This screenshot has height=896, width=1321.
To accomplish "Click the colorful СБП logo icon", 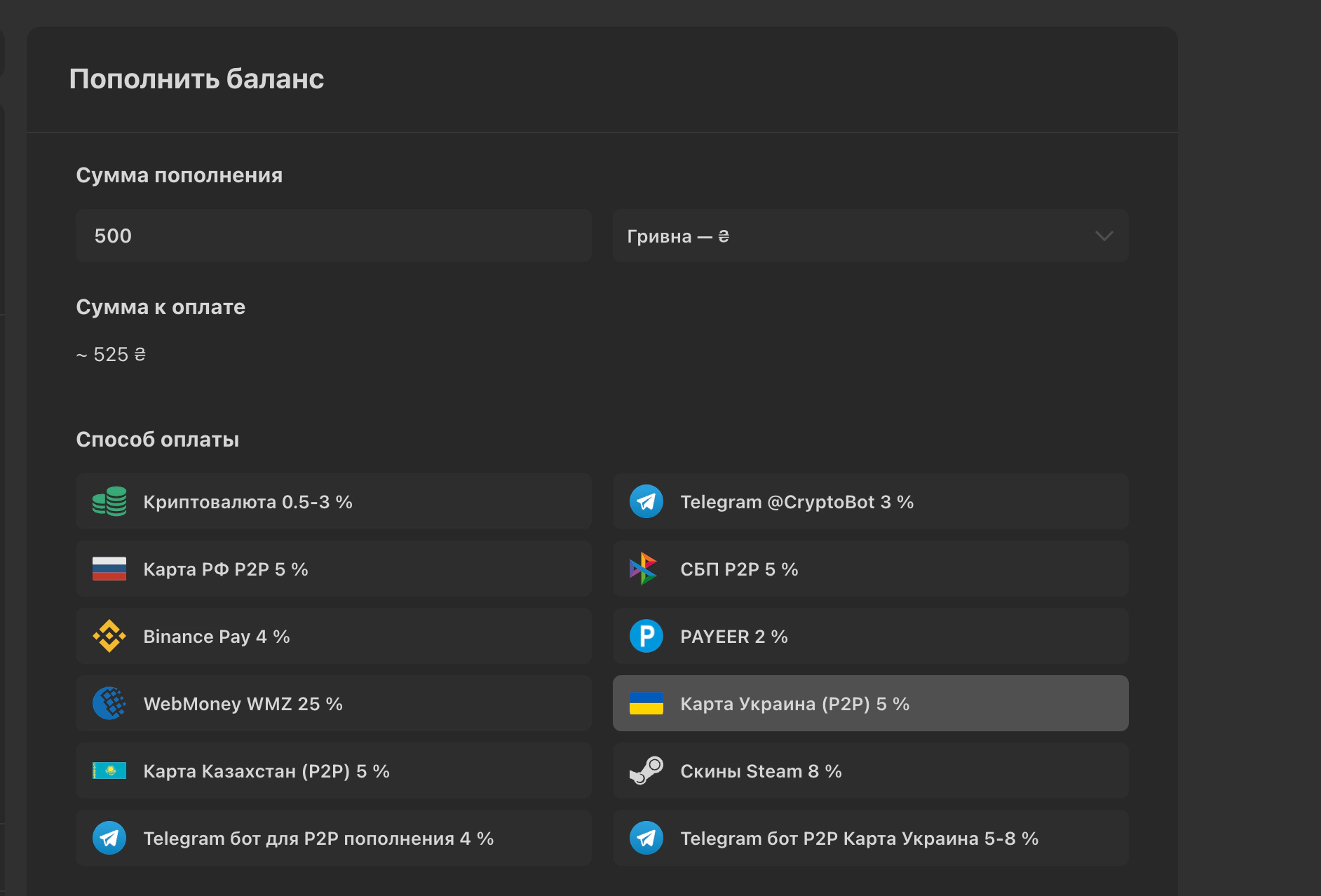I will click(x=643, y=569).
